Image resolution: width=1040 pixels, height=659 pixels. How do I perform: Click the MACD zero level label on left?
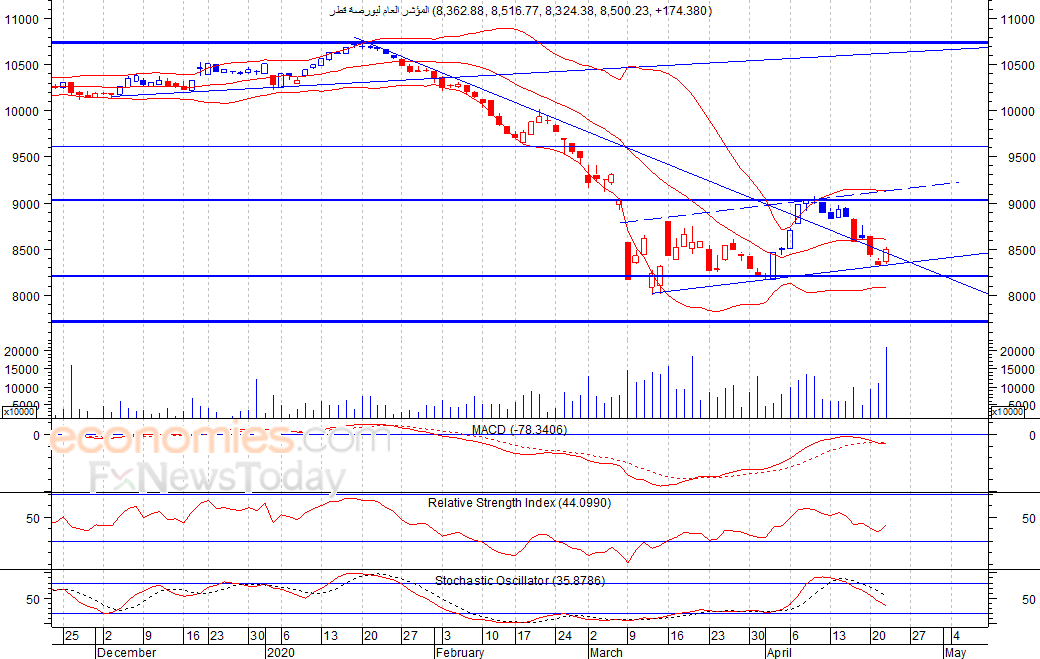(36, 436)
